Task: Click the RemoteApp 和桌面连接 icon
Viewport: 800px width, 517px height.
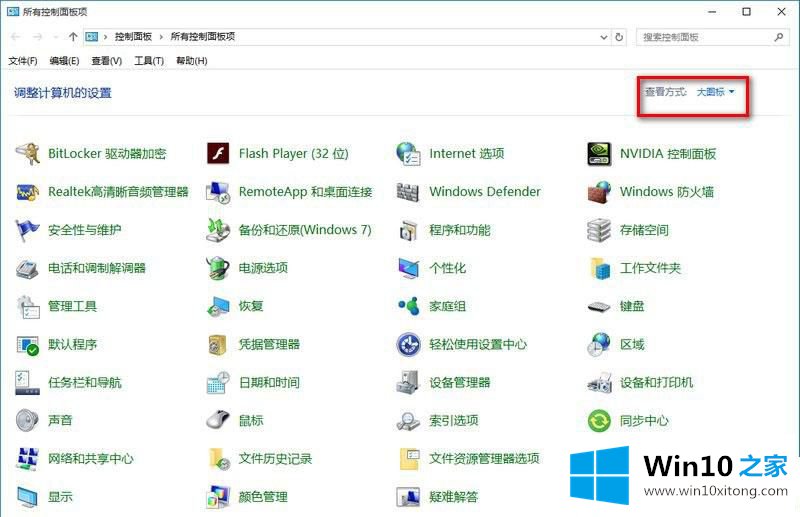Action: click(x=218, y=192)
